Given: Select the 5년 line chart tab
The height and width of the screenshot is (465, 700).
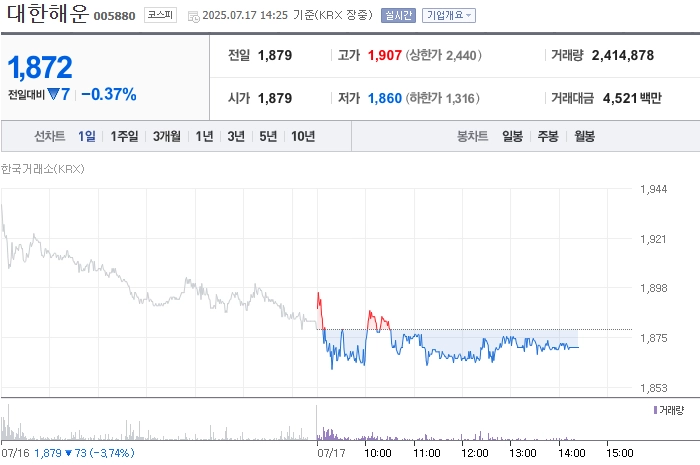Looking at the screenshot, I should point(268,136).
